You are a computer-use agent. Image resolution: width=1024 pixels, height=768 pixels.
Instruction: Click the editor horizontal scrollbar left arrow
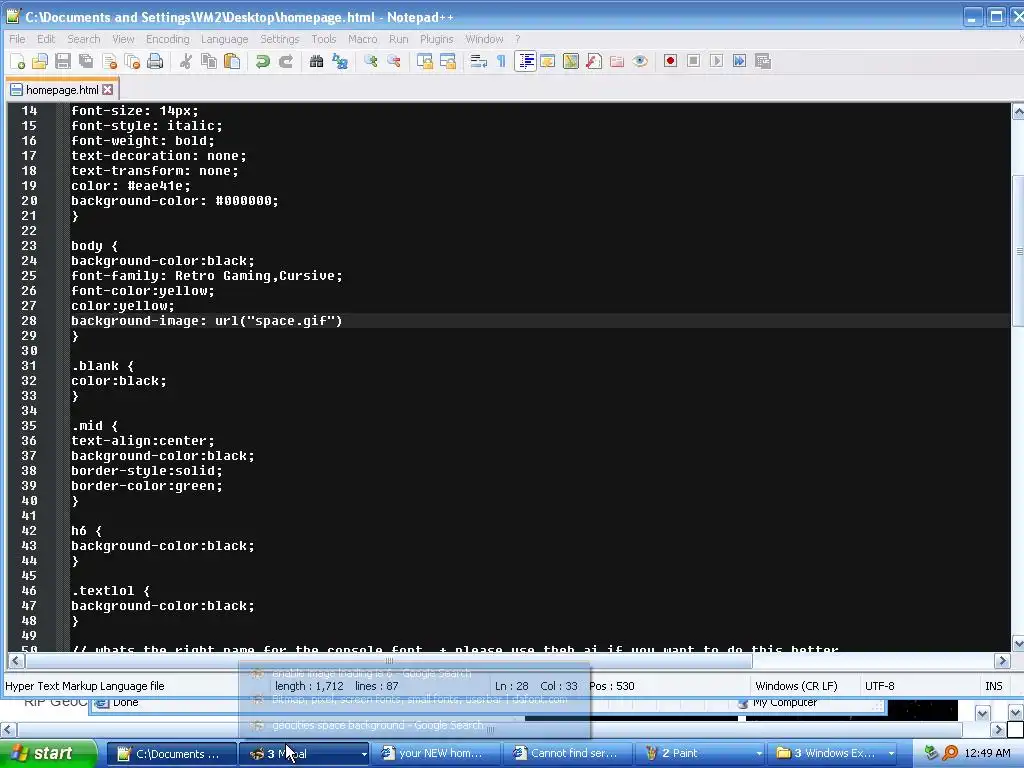(16, 661)
